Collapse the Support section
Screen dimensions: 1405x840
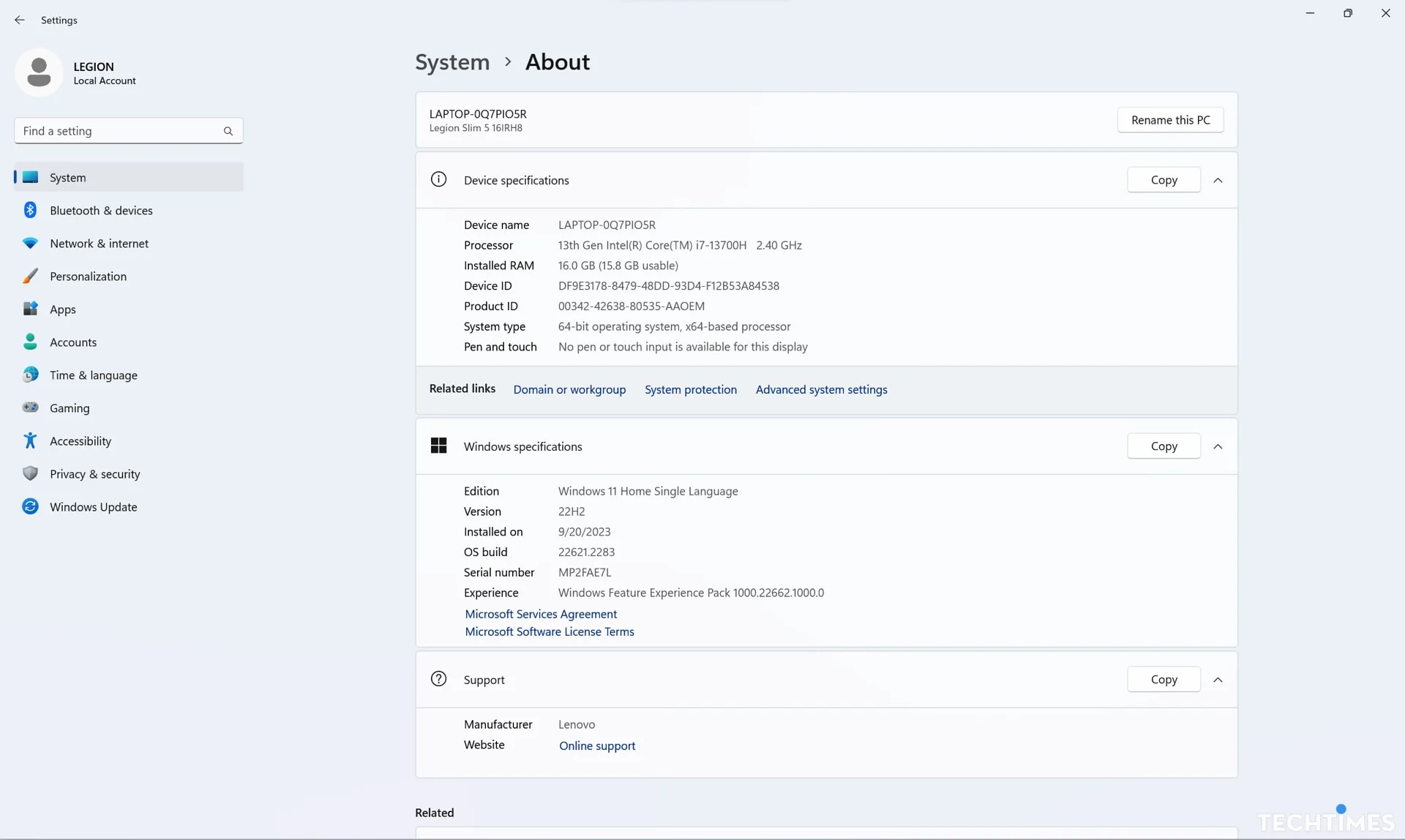pos(1218,680)
